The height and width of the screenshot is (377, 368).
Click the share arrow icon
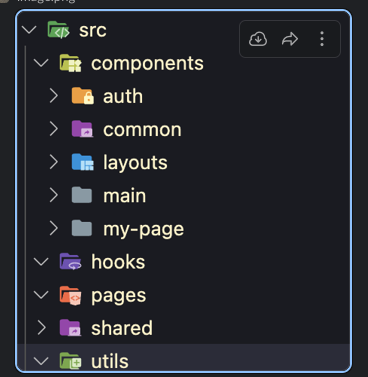[x=290, y=39]
